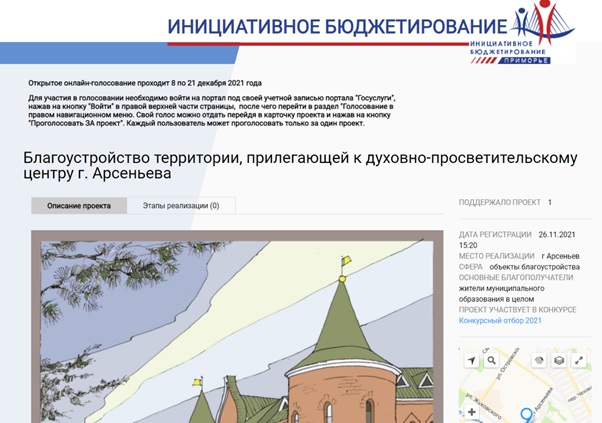This screenshot has width=602, height=423.
Task: Switch to the Описание проекта tab
Action: pos(79,206)
